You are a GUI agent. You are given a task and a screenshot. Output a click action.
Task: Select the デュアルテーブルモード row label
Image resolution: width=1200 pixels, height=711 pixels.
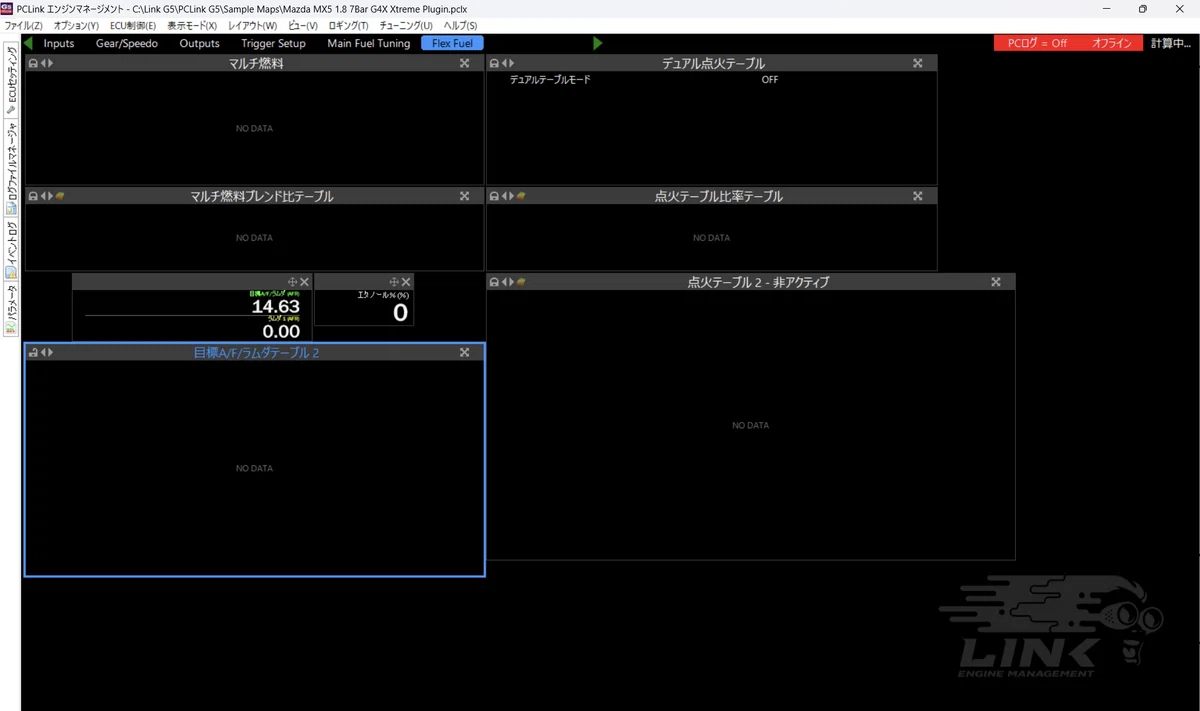(550, 80)
